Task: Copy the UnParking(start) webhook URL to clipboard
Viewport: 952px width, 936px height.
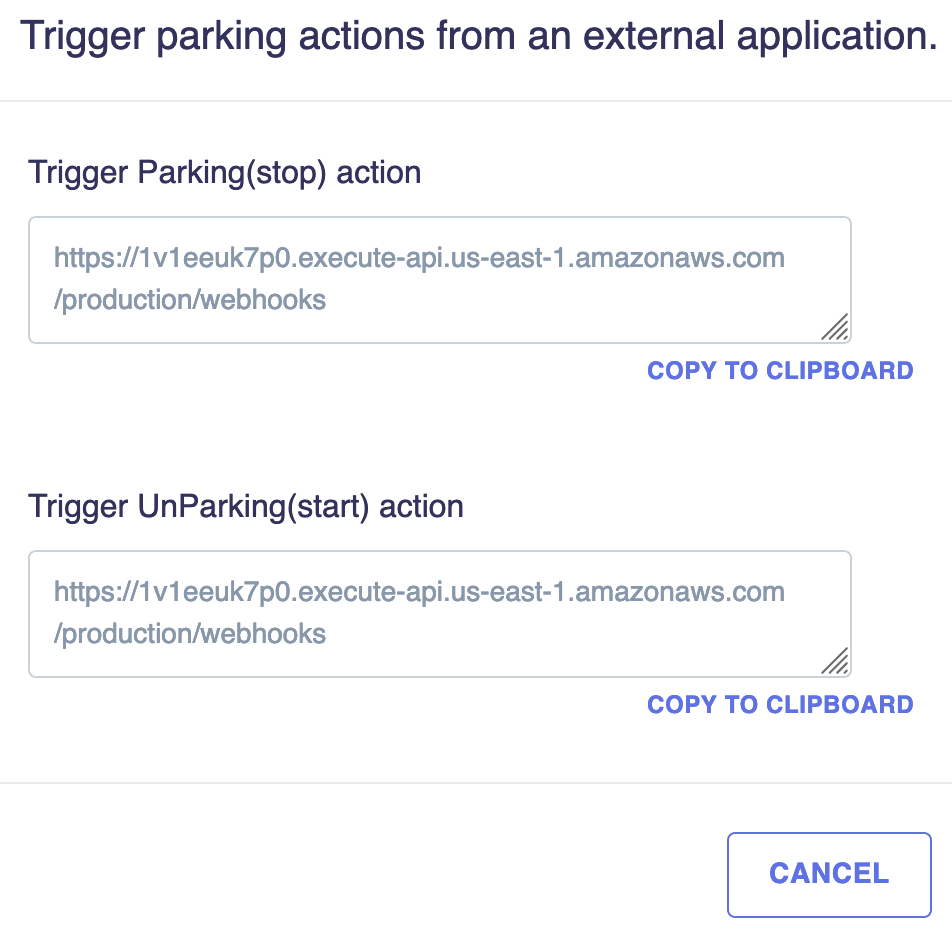Action: pyautogui.click(x=780, y=704)
